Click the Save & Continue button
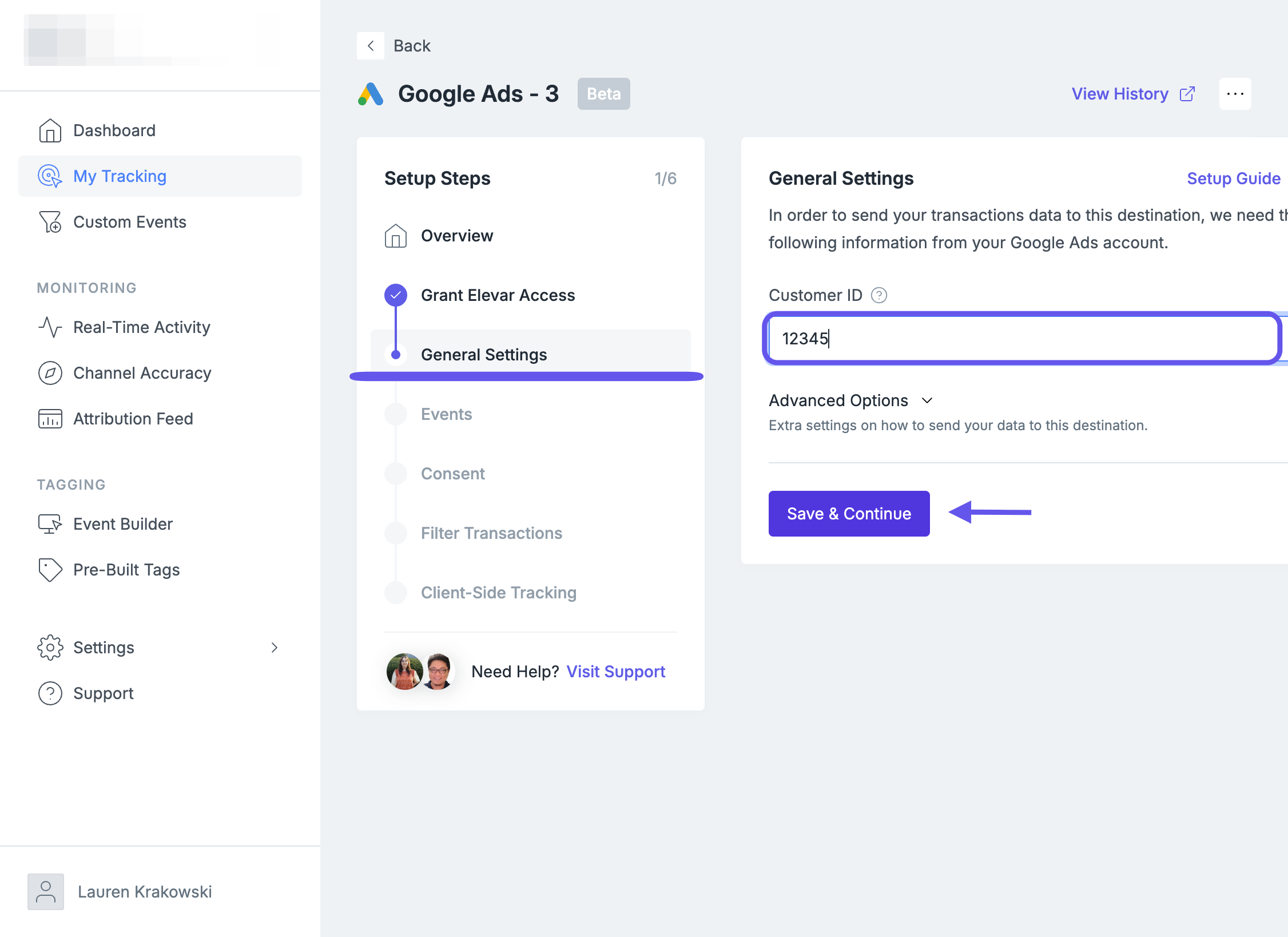This screenshot has width=1288, height=937. point(849,514)
